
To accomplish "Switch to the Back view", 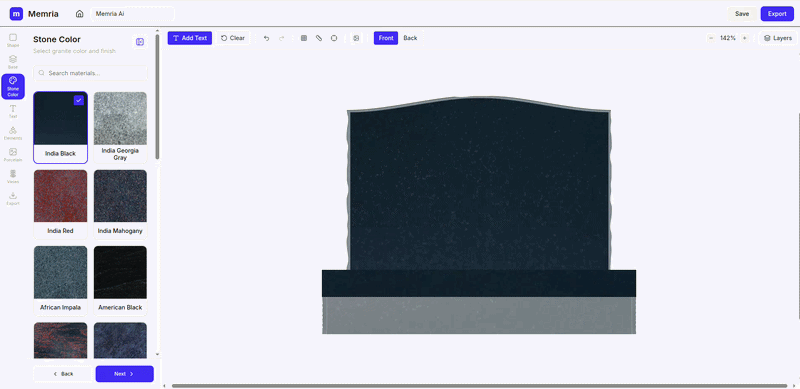I will pyautogui.click(x=410, y=38).
